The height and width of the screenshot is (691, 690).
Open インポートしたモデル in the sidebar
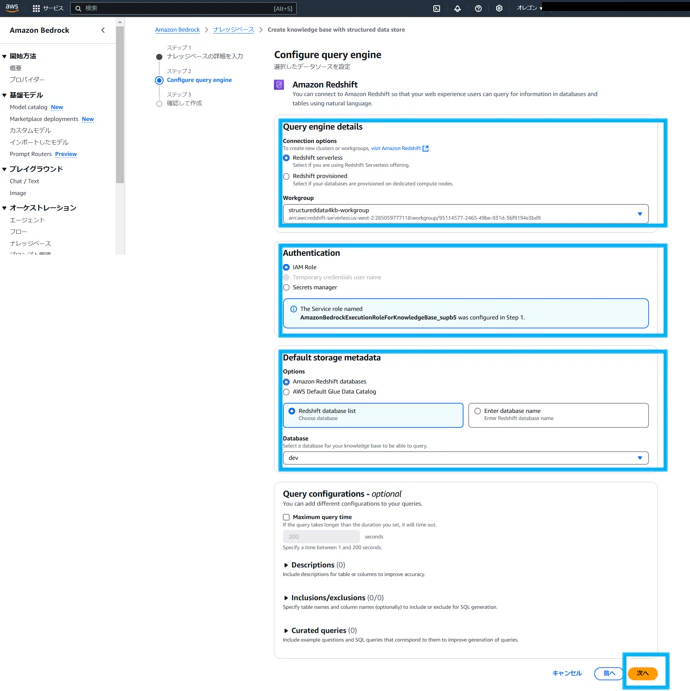[x=39, y=142]
